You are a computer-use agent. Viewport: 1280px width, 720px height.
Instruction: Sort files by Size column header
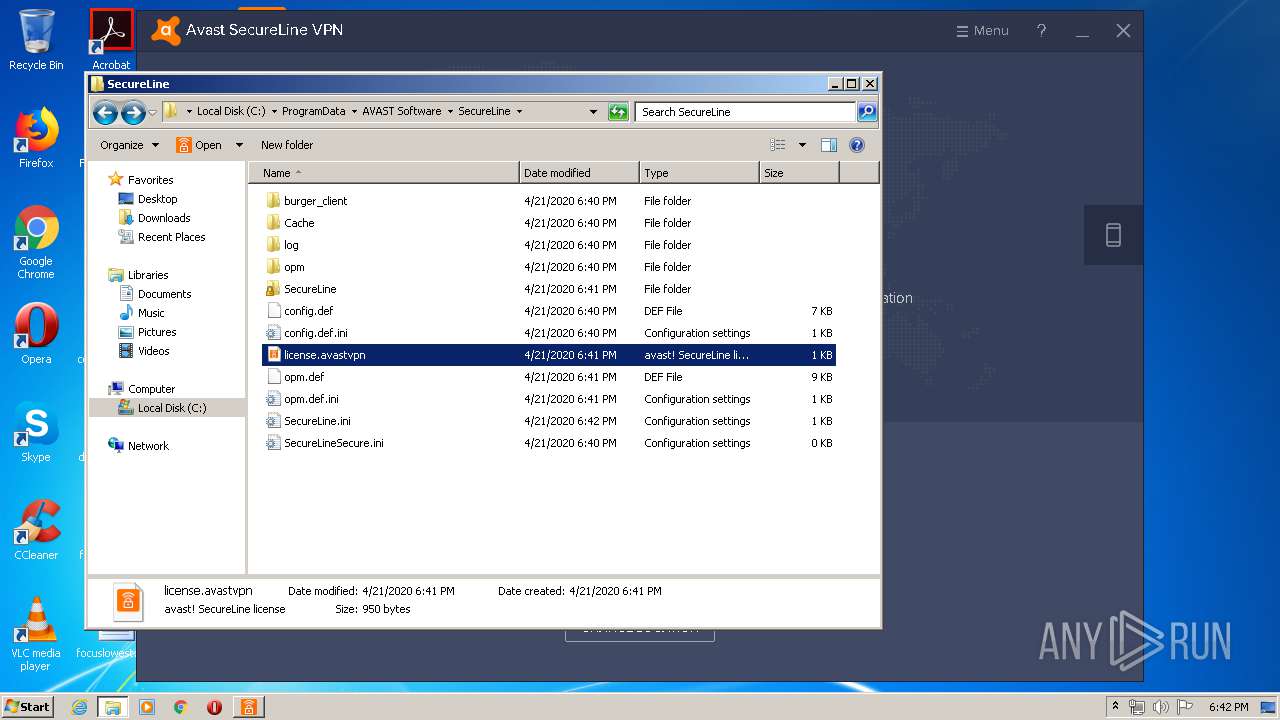coord(799,173)
